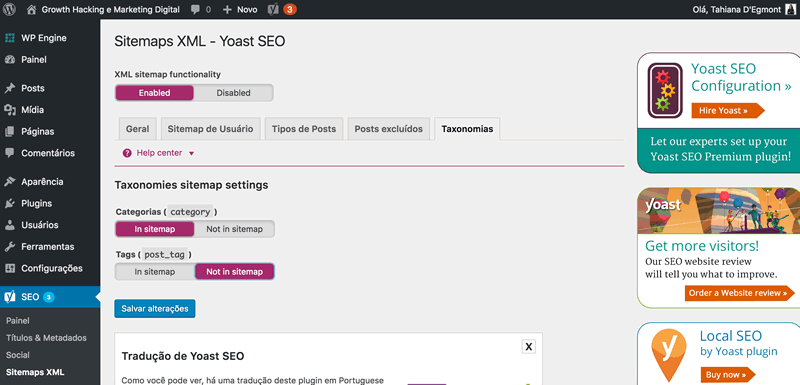Viewport: 800px width, 385px height.
Task: Click the Ferramentas wrench icon
Action: tap(9, 247)
